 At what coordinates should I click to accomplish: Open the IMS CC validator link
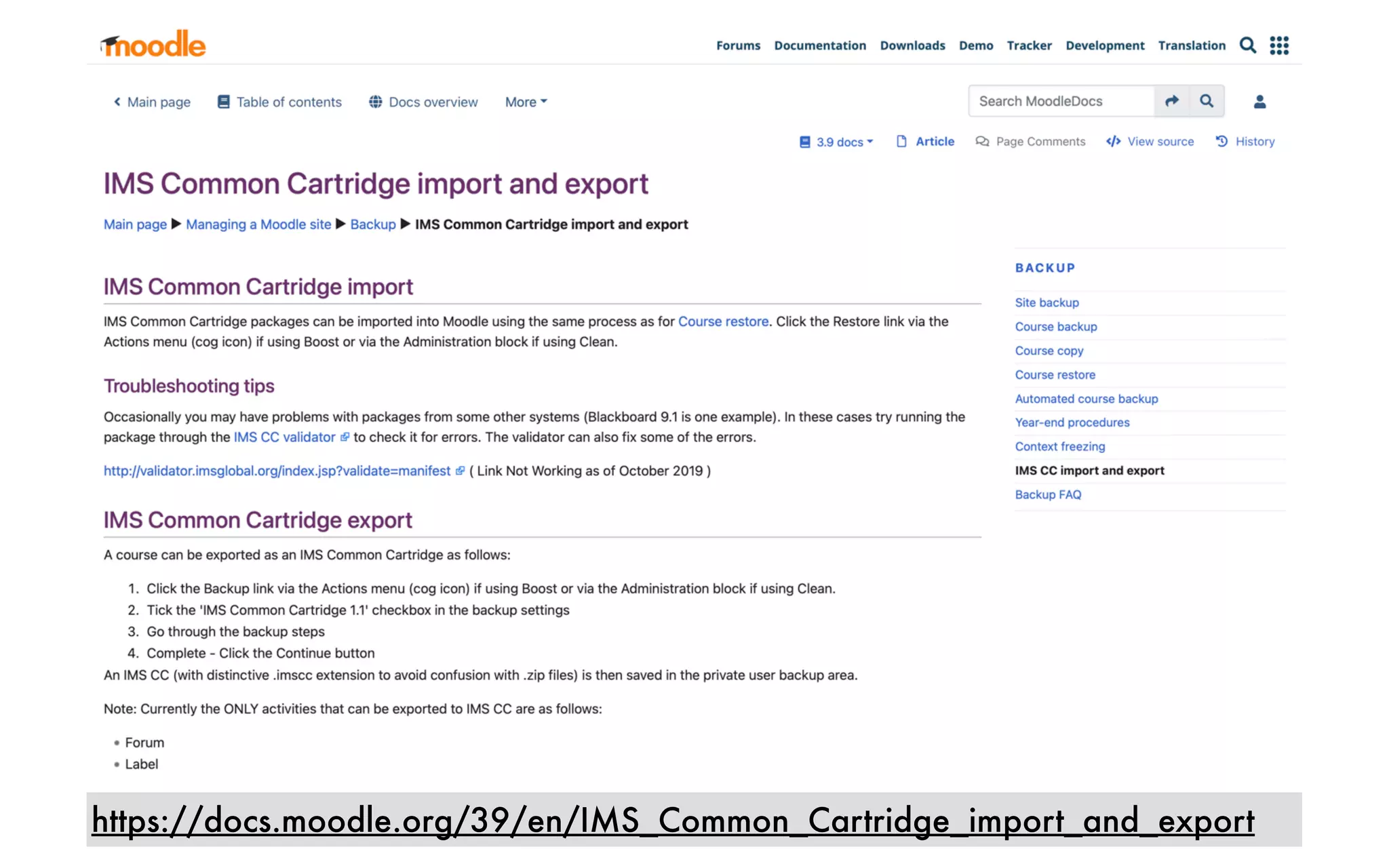[285, 437]
